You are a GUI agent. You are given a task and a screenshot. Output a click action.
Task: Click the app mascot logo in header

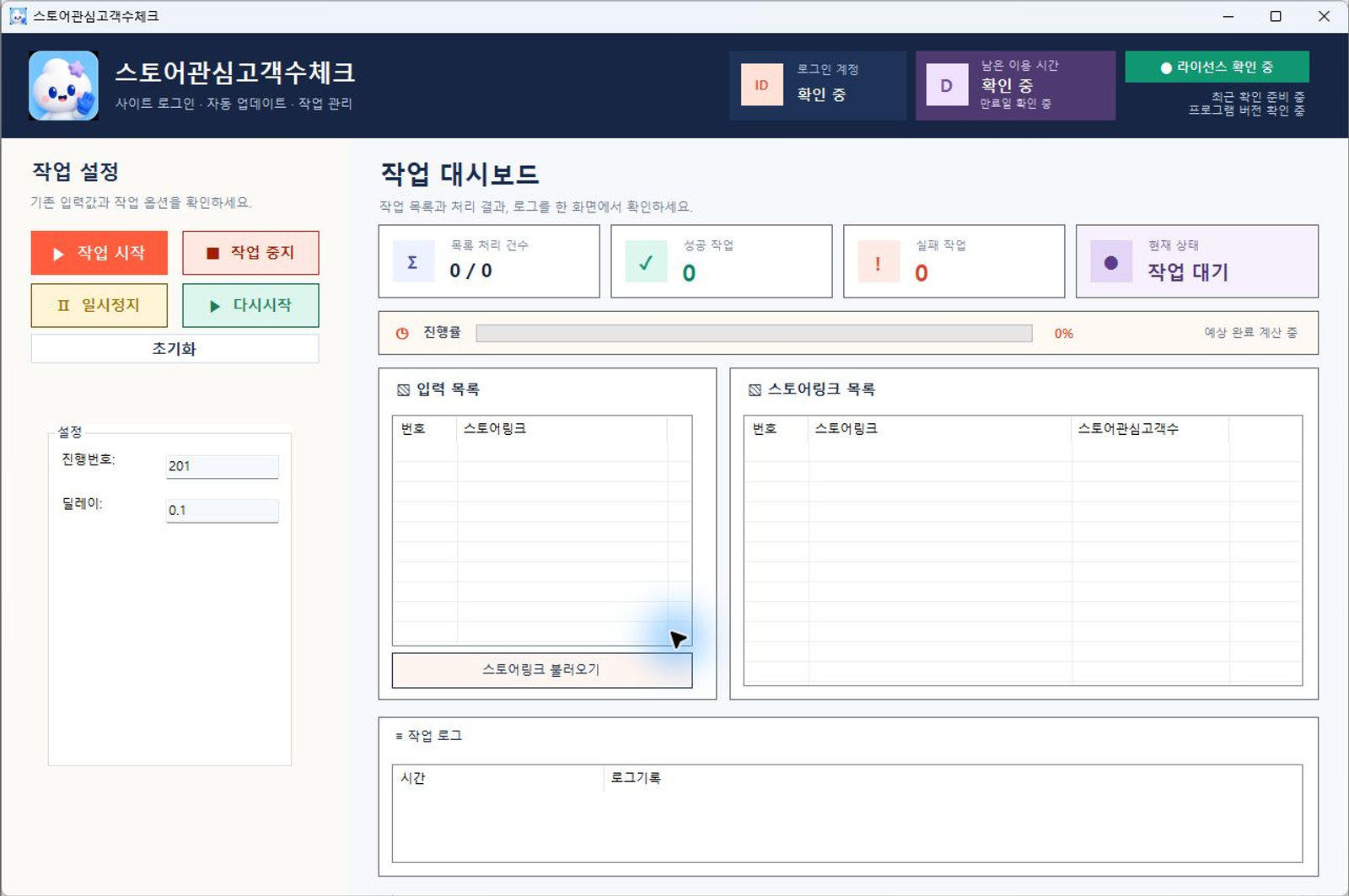(63, 85)
